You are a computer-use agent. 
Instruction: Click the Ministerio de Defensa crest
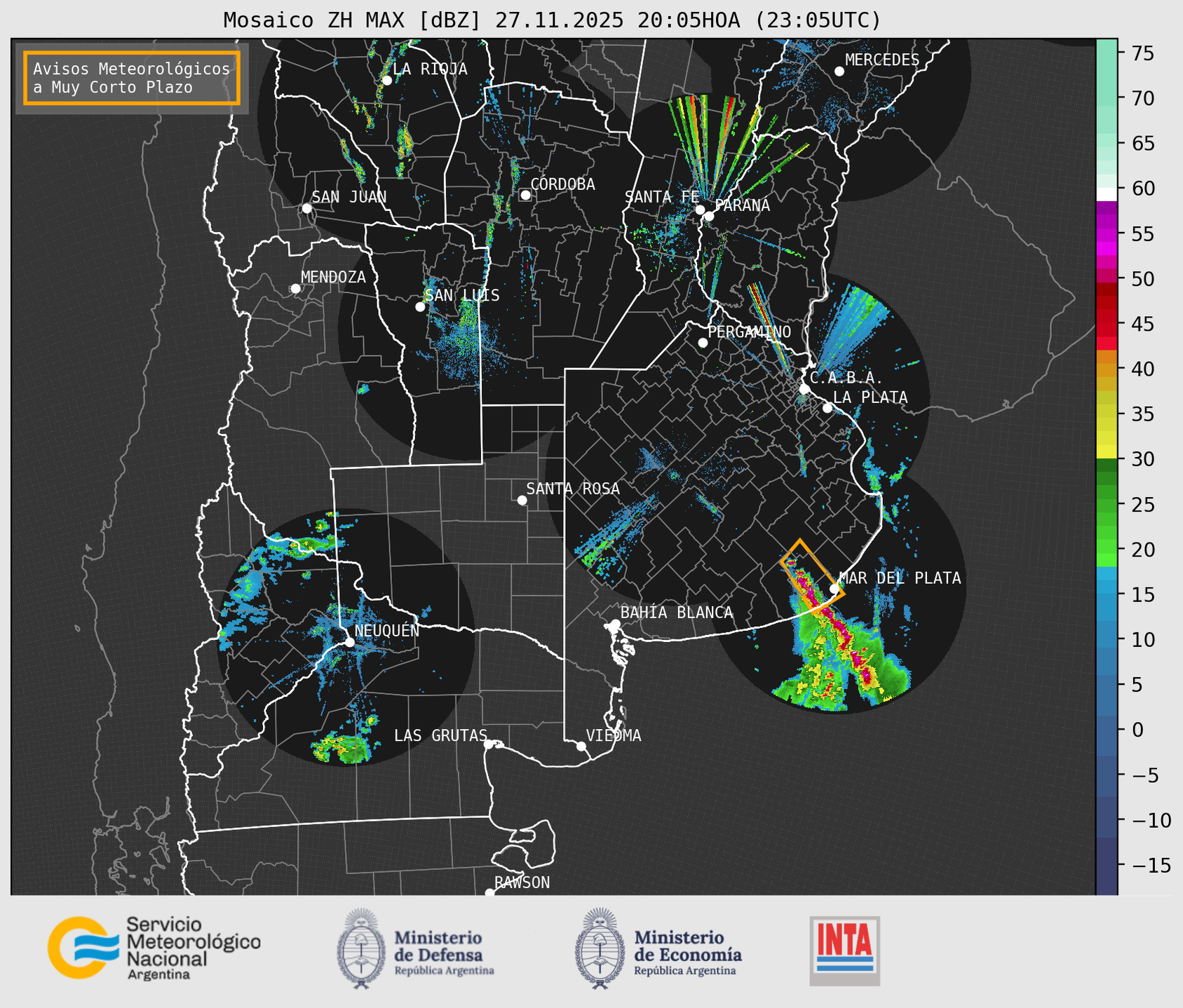(x=361, y=948)
